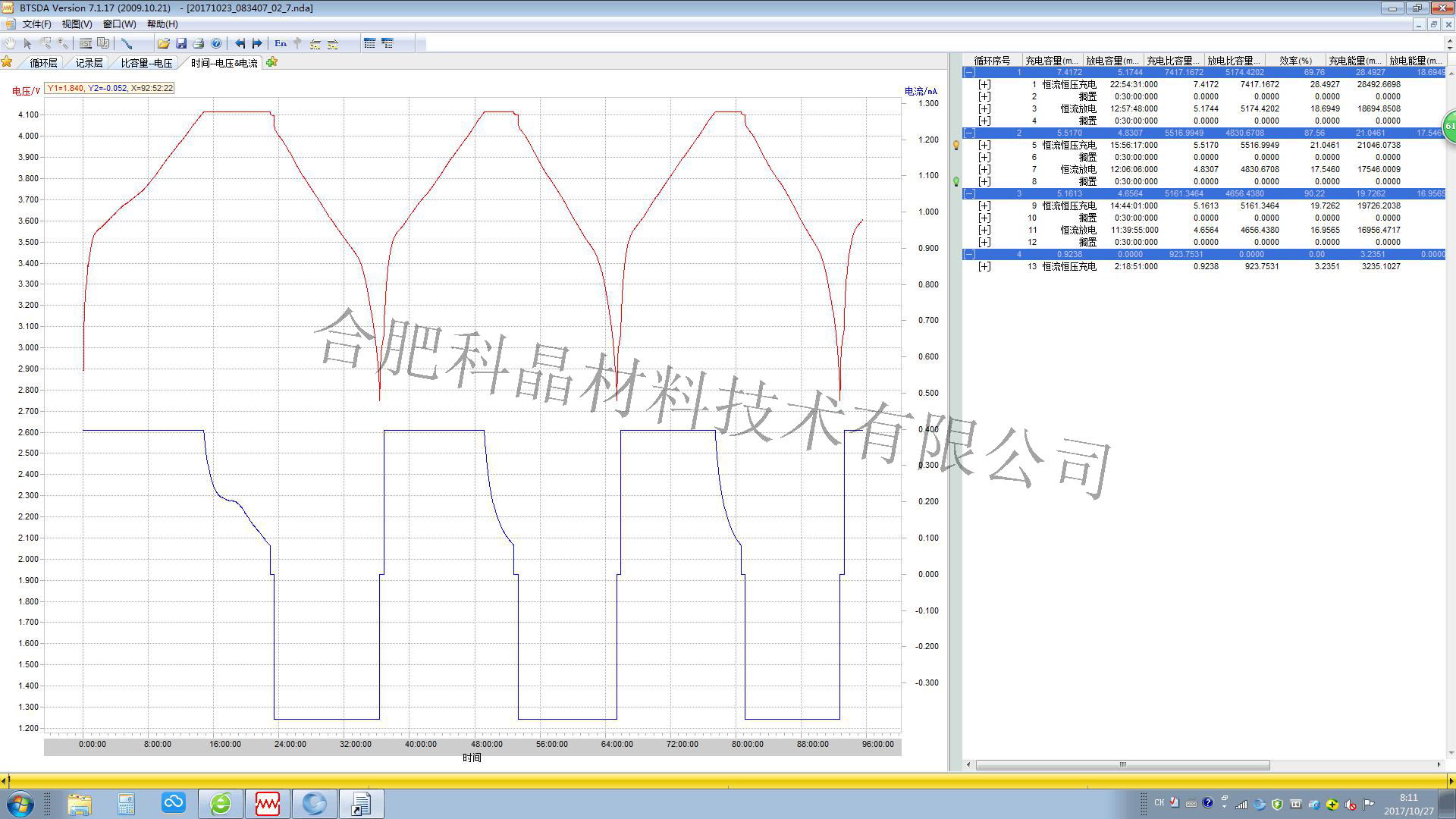Image resolution: width=1456 pixels, height=819 pixels.
Task: Click the print icon in toolbar
Action: click(199, 43)
